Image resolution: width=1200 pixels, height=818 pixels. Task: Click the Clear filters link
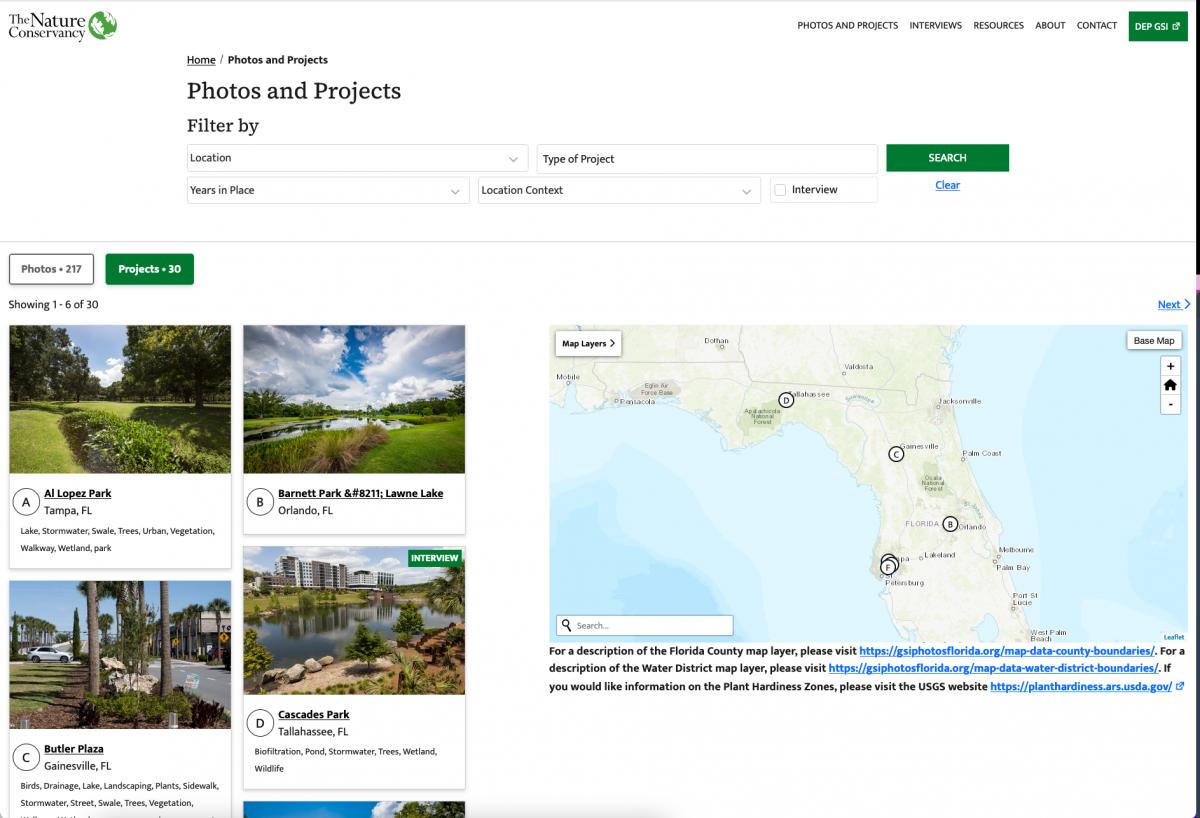tap(947, 185)
